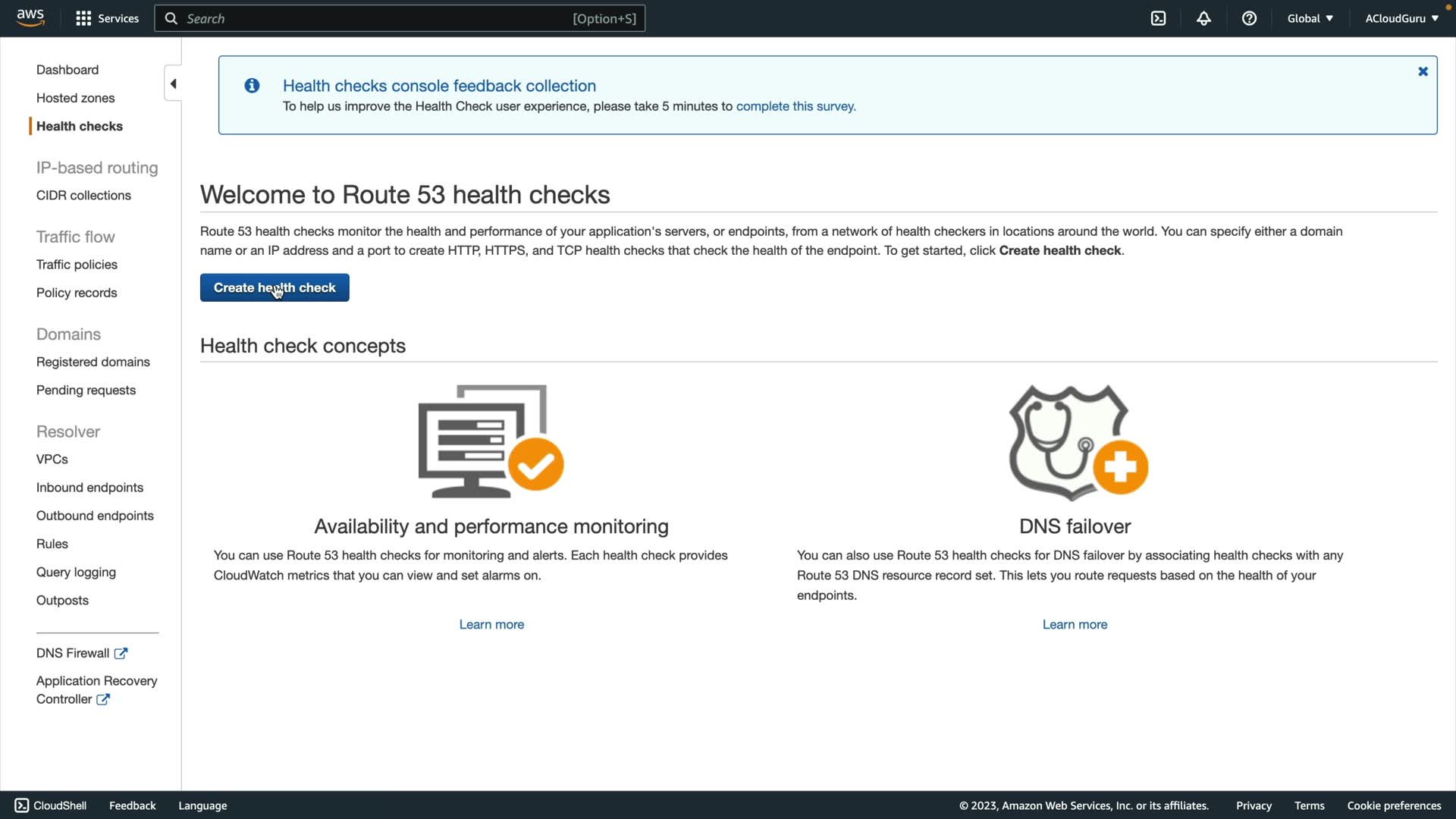The width and height of the screenshot is (1456, 819).
Task: Click the info icon in banner
Action: (252, 86)
